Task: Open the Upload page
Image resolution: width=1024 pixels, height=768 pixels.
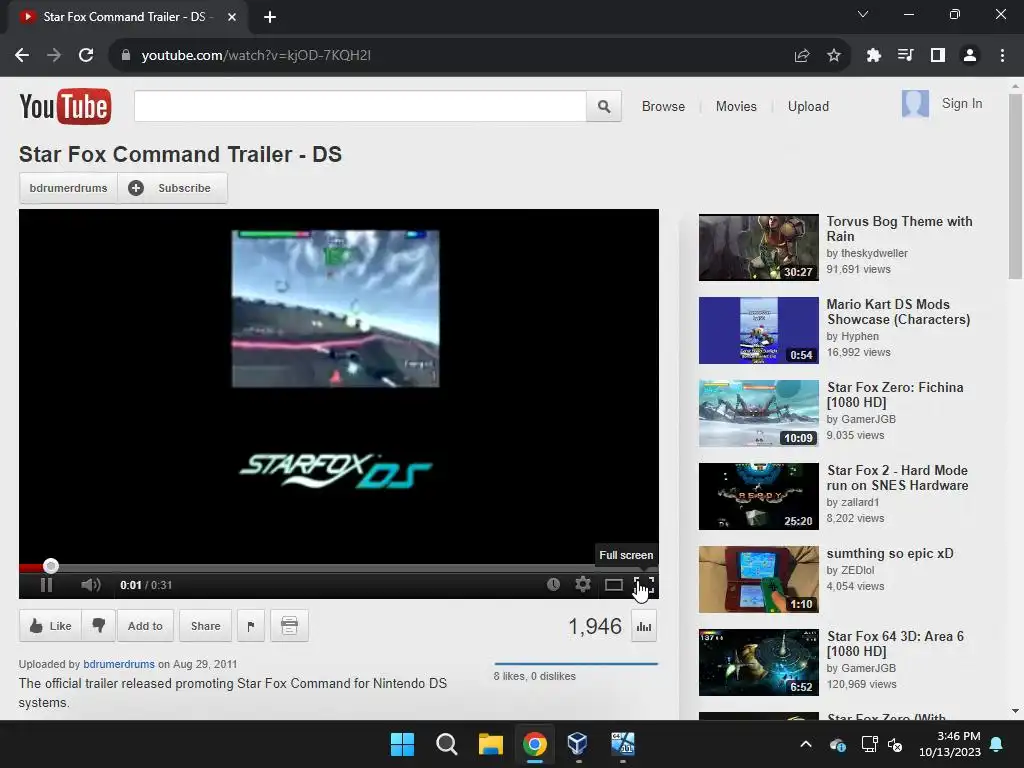Action: [x=808, y=106]
